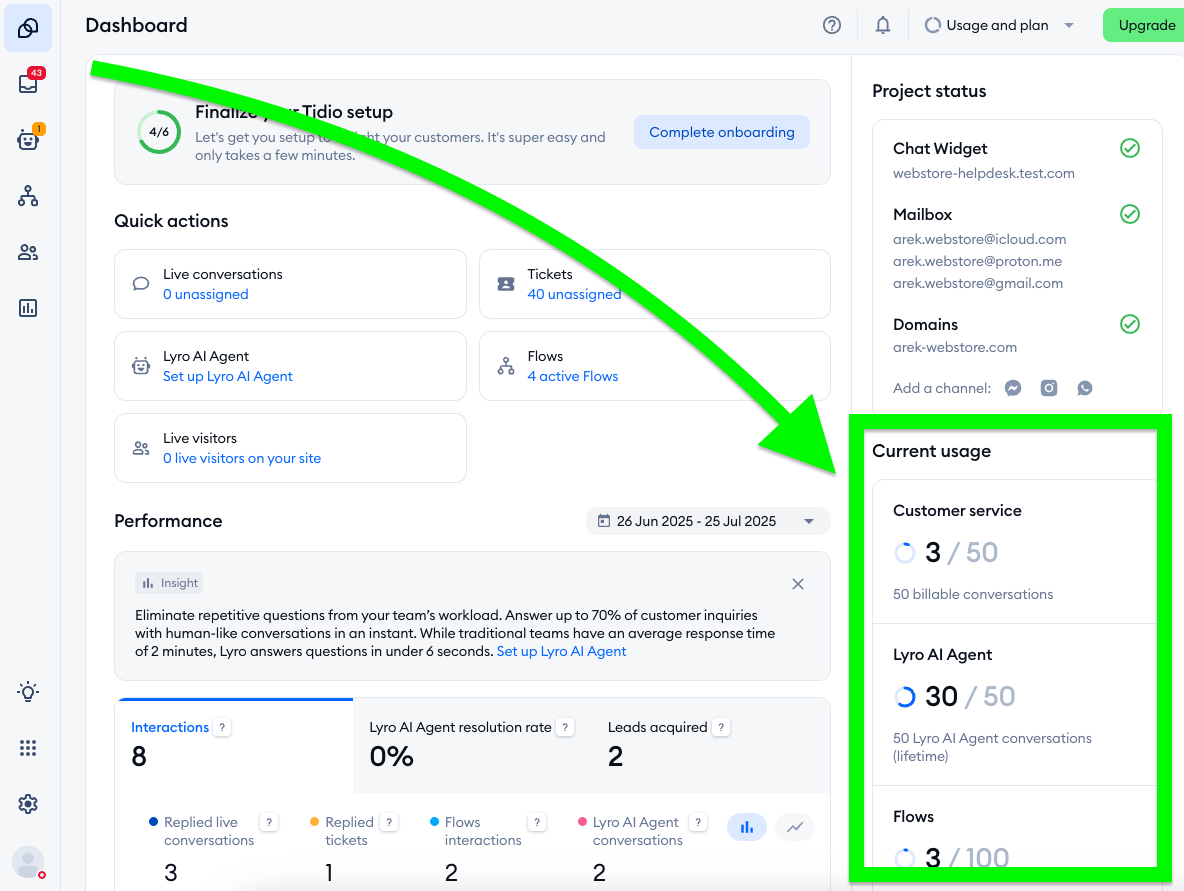
Task: Open the 0 unassigned live conversations link
Action: (x=205, y=294)
